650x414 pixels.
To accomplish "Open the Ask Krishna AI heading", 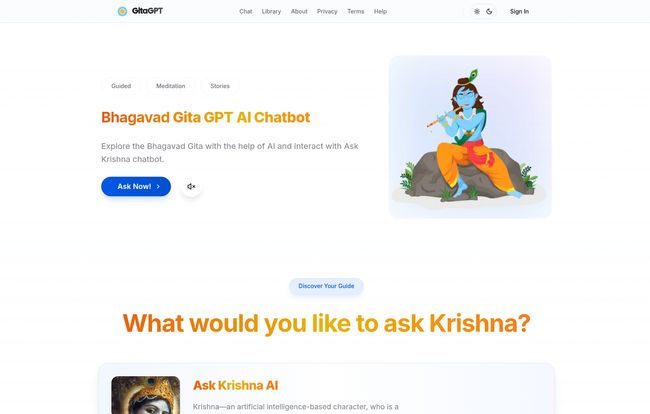I will (x=235, y=385).
